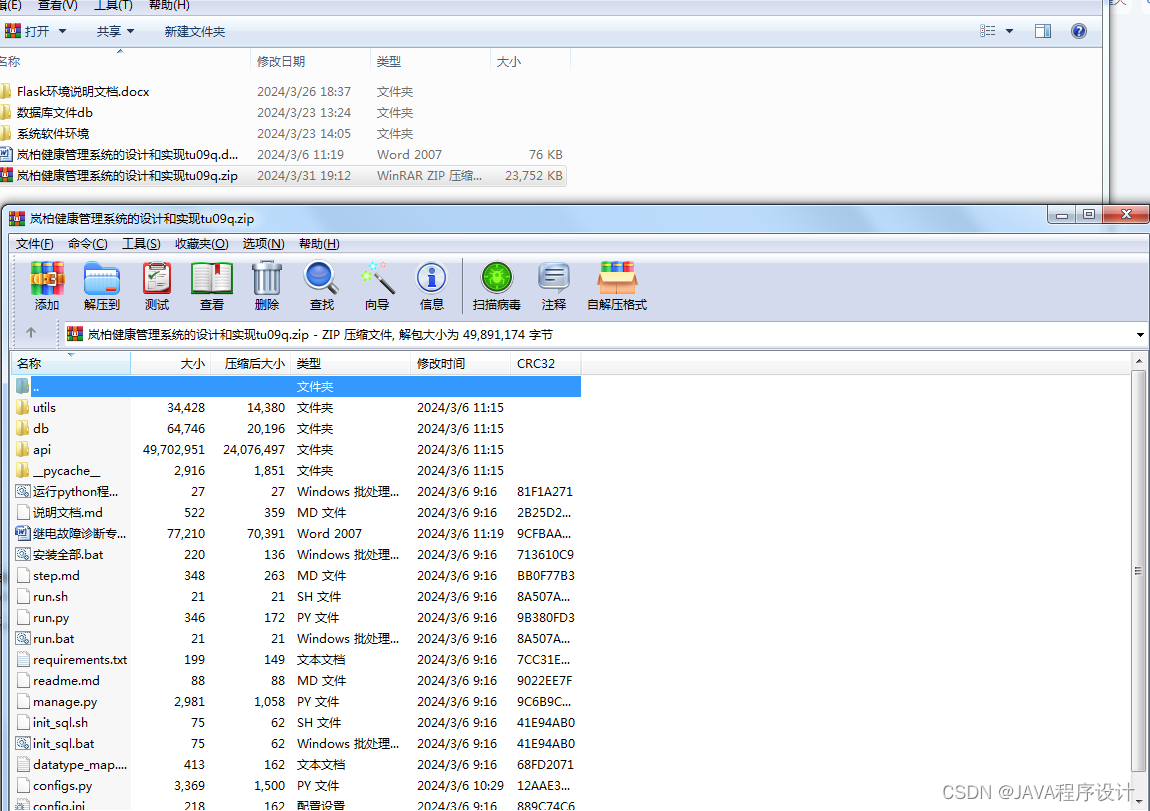Viewport: 1150px width, 811px height.
Task: Sort by CRC32 column header
Action: point(546,363)
